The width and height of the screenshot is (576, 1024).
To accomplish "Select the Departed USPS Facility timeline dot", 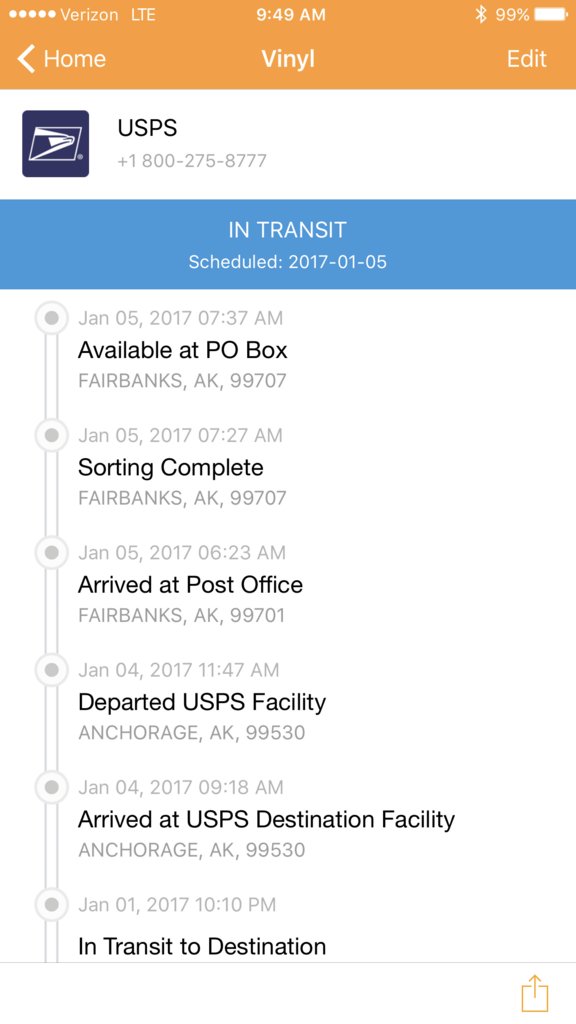I will click(x=52, y=670).
